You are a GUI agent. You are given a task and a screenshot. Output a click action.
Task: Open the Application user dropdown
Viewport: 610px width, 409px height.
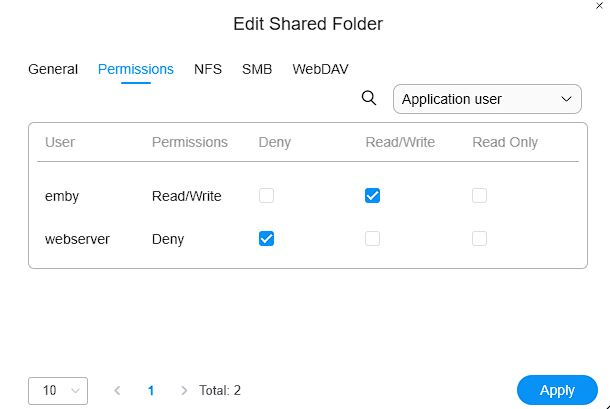(x=487, y=99)
